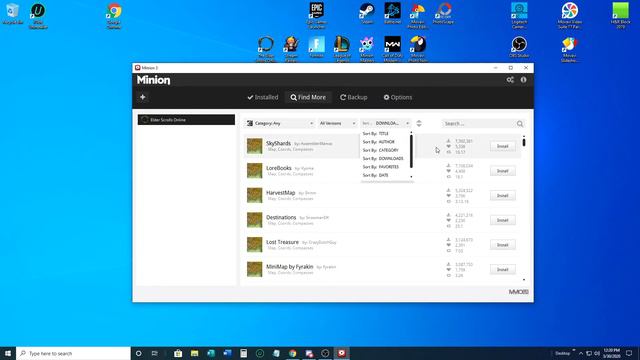The image size is (640, 360).
Task: Open OBS Studio desktop shortcut
Action: coord(519,47)
